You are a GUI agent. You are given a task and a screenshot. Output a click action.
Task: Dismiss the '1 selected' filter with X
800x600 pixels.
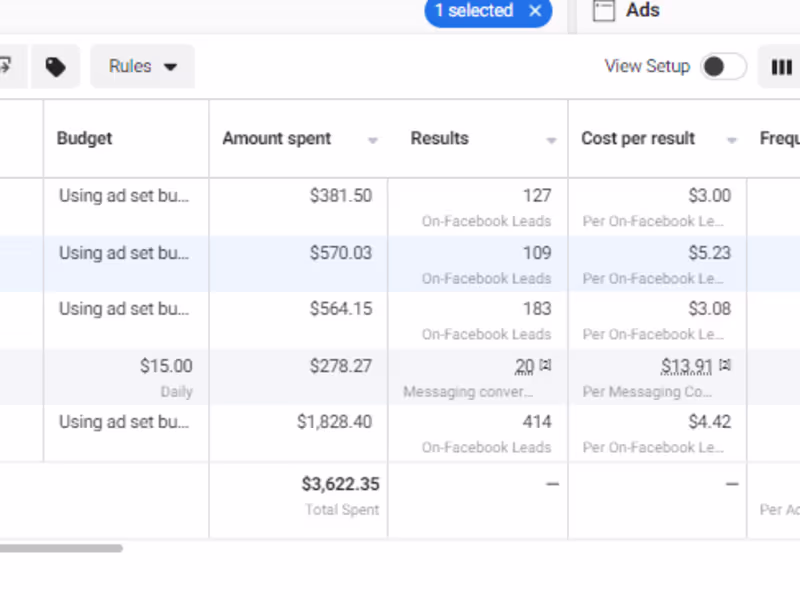535,11
